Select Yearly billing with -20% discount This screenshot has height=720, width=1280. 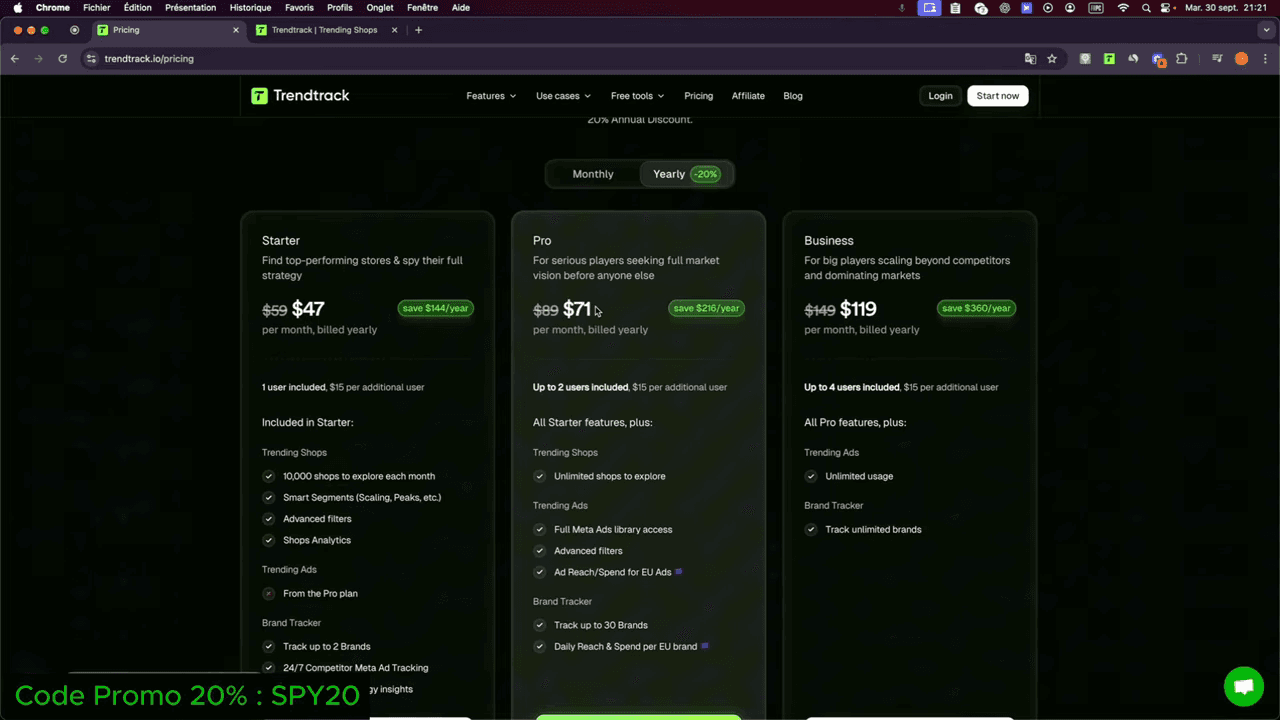click(x=684, y=174)
